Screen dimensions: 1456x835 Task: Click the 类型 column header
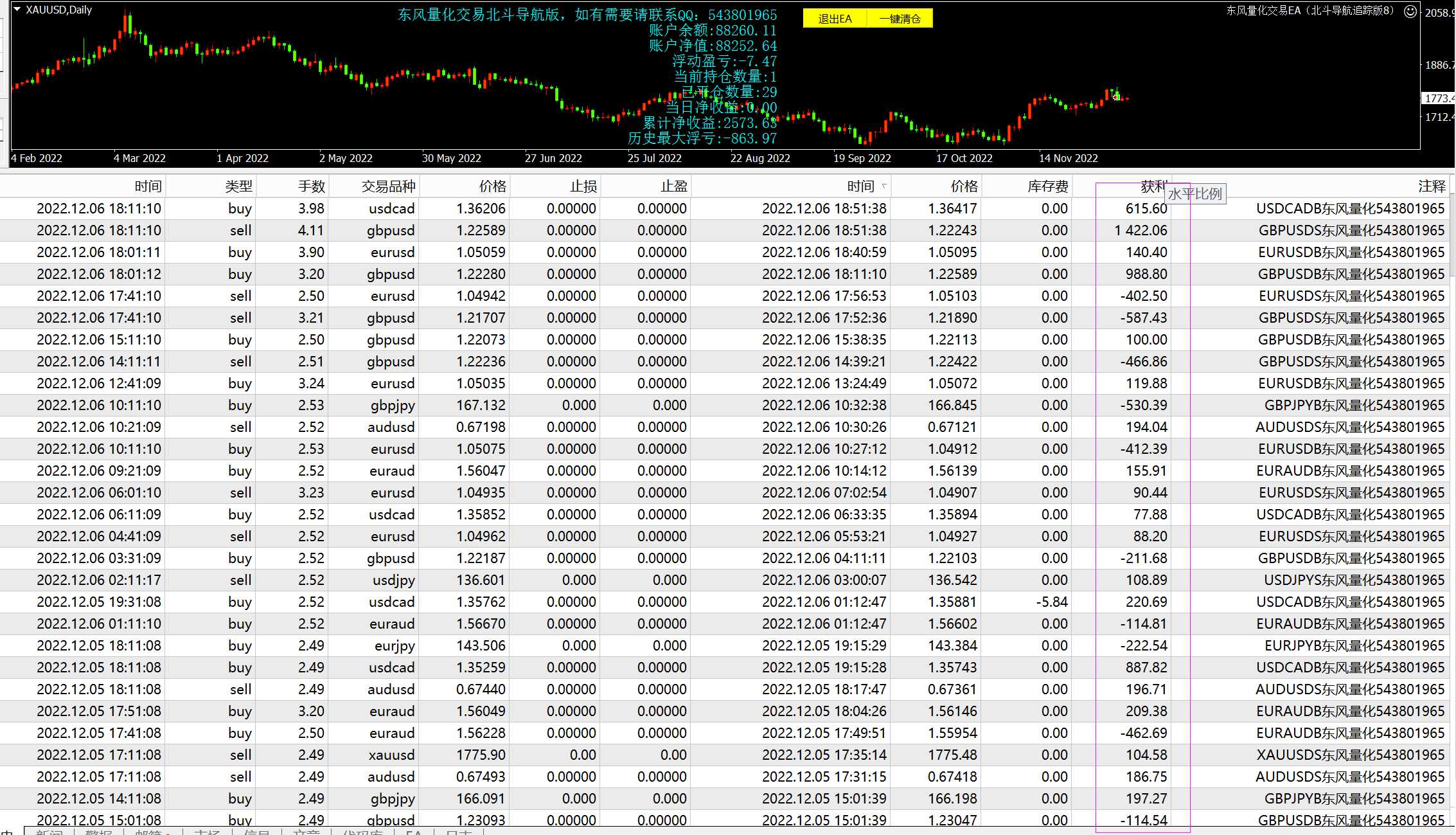pos(211,186)
